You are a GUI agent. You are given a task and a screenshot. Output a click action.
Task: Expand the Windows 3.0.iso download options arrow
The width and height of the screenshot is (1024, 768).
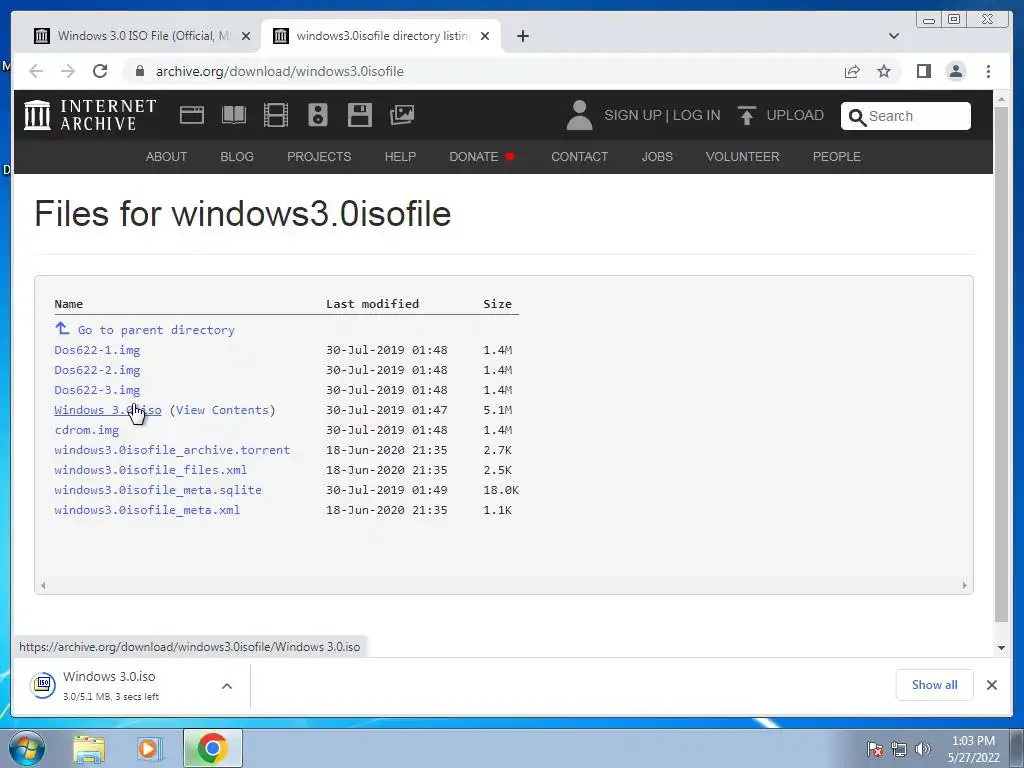point(227,686)
